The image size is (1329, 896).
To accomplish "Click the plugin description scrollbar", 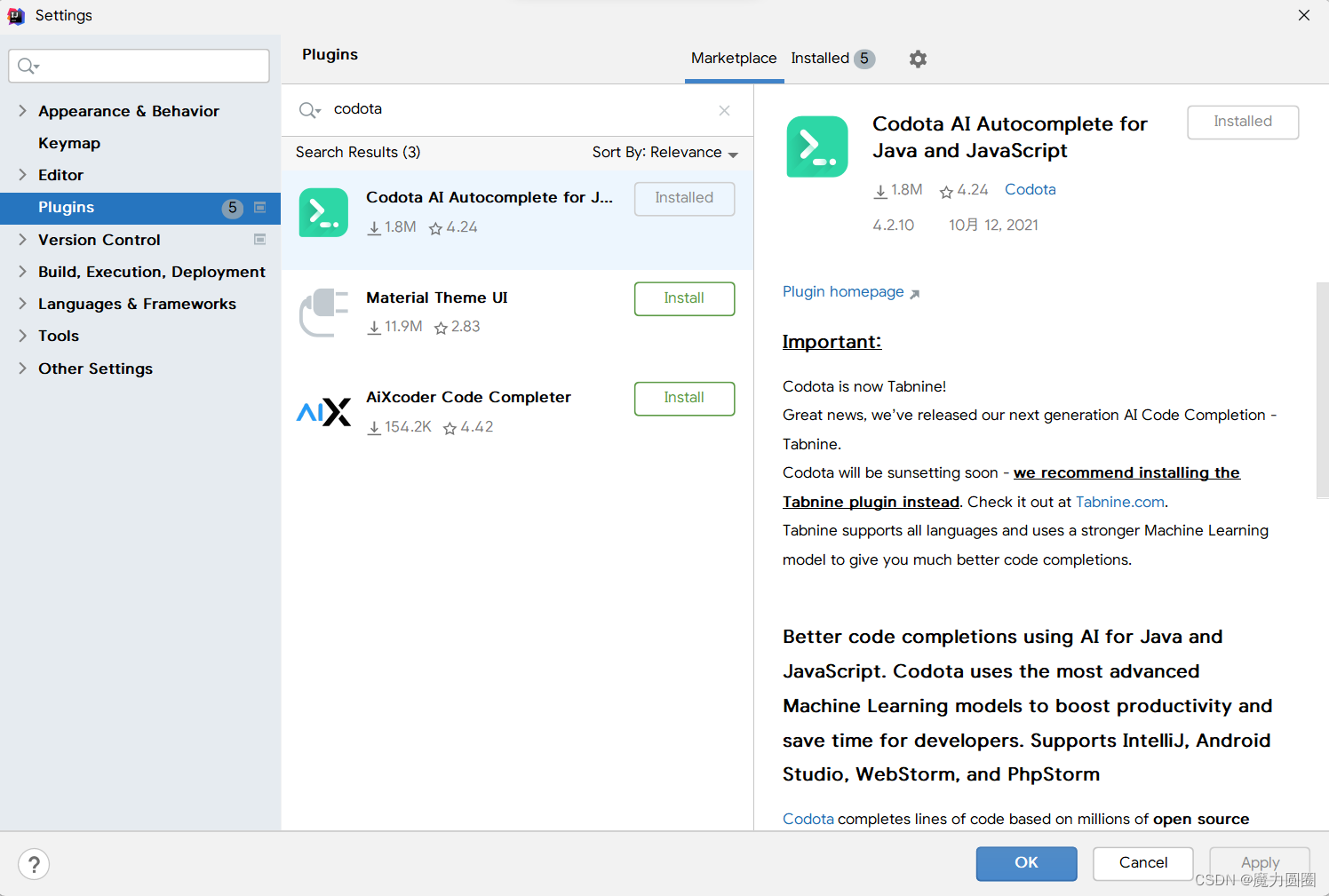I will pyautogui.click(x=1322, y=391).
